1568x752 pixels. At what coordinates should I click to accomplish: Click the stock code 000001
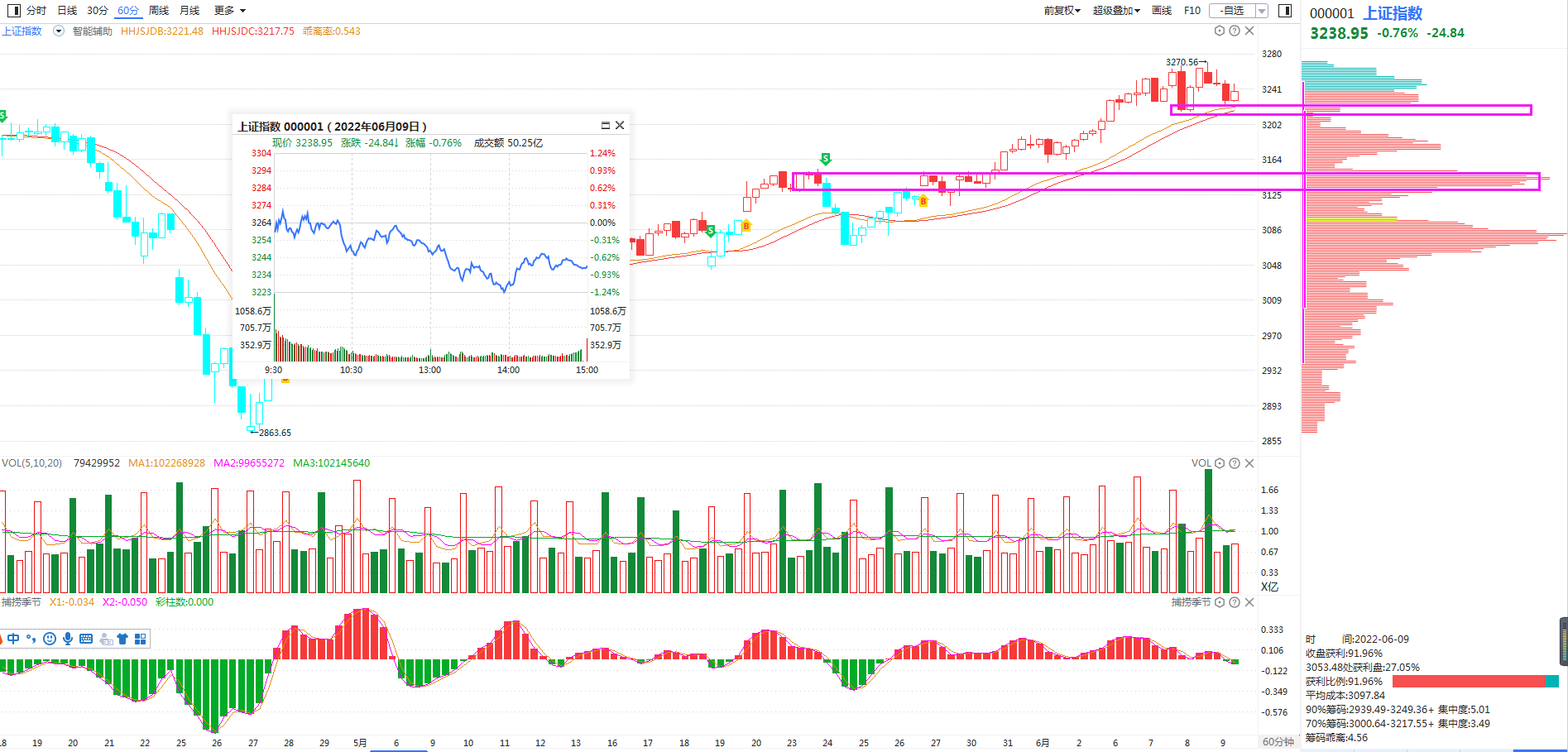pos(1332,13)
